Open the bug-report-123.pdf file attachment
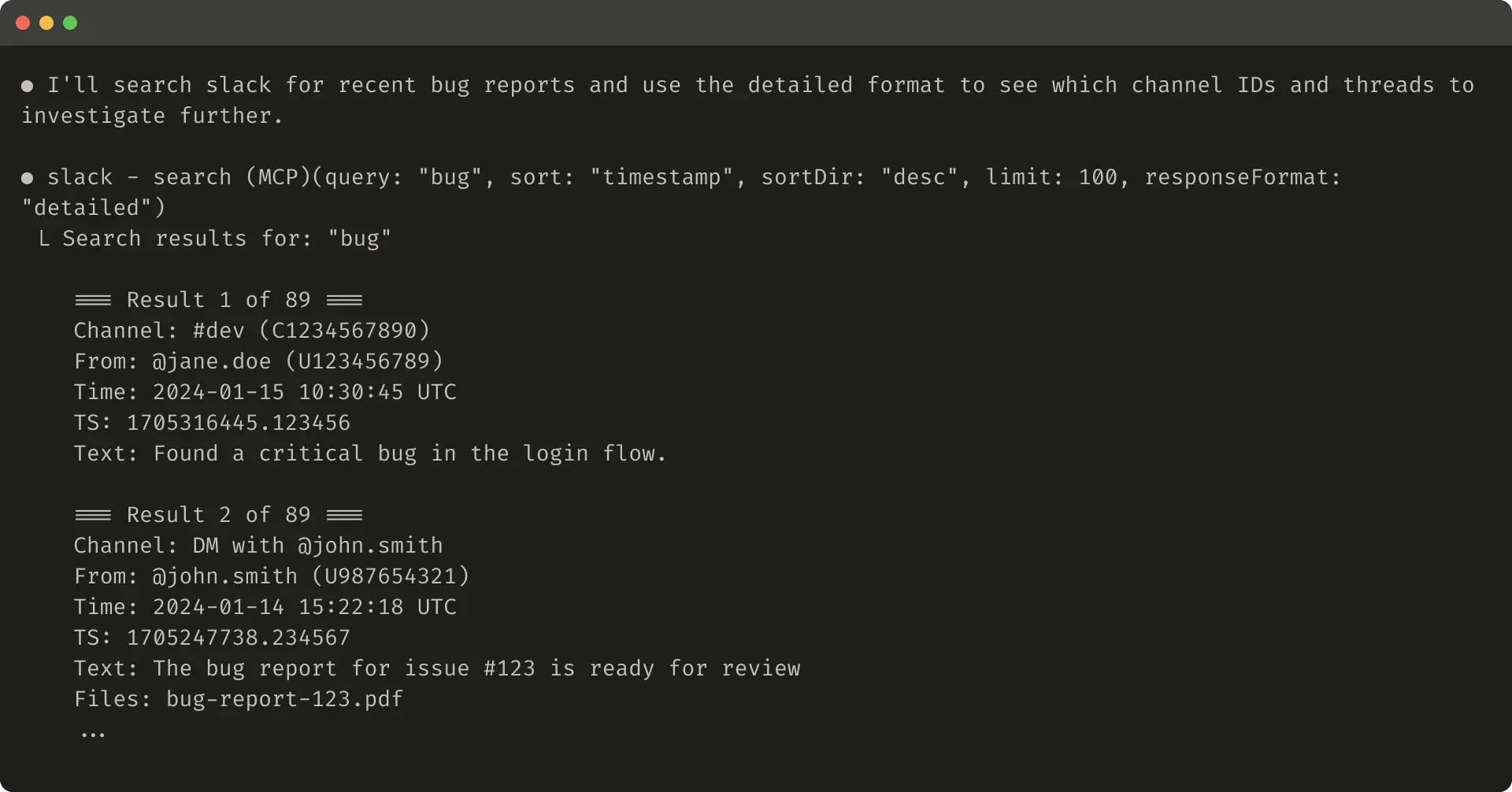1512x792 pixels. (283, 698)
